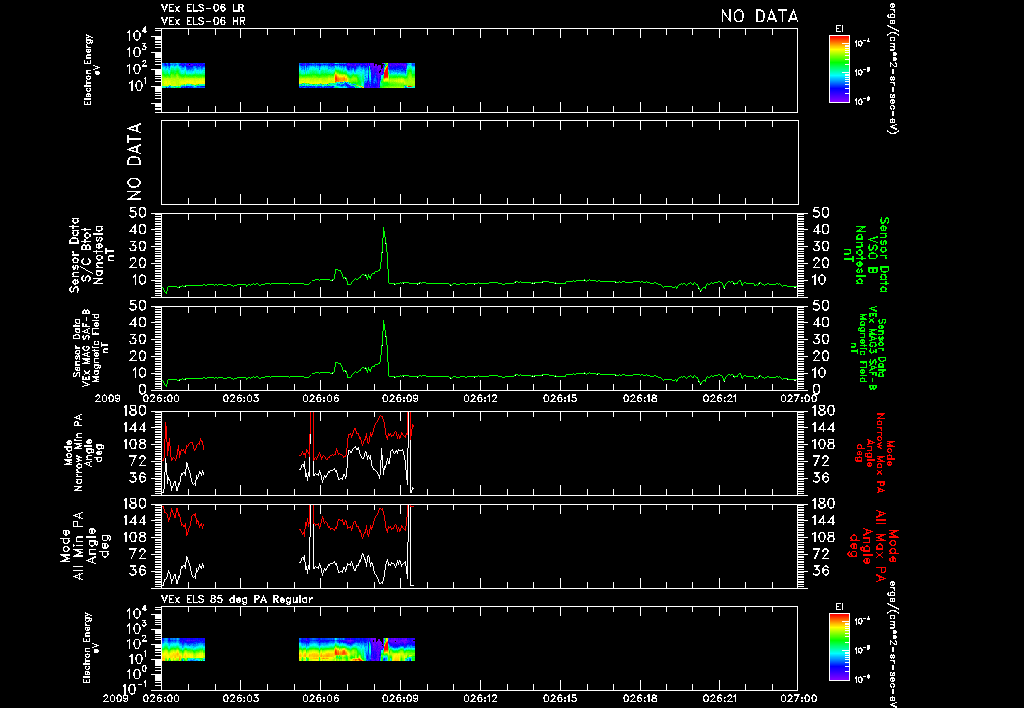Image resolution: width=1024 pixels, height=708 pixels.
Task: Click the "026:15" tick on the bottom time axis
Action: pyautogui.click(x=560, y=698)
